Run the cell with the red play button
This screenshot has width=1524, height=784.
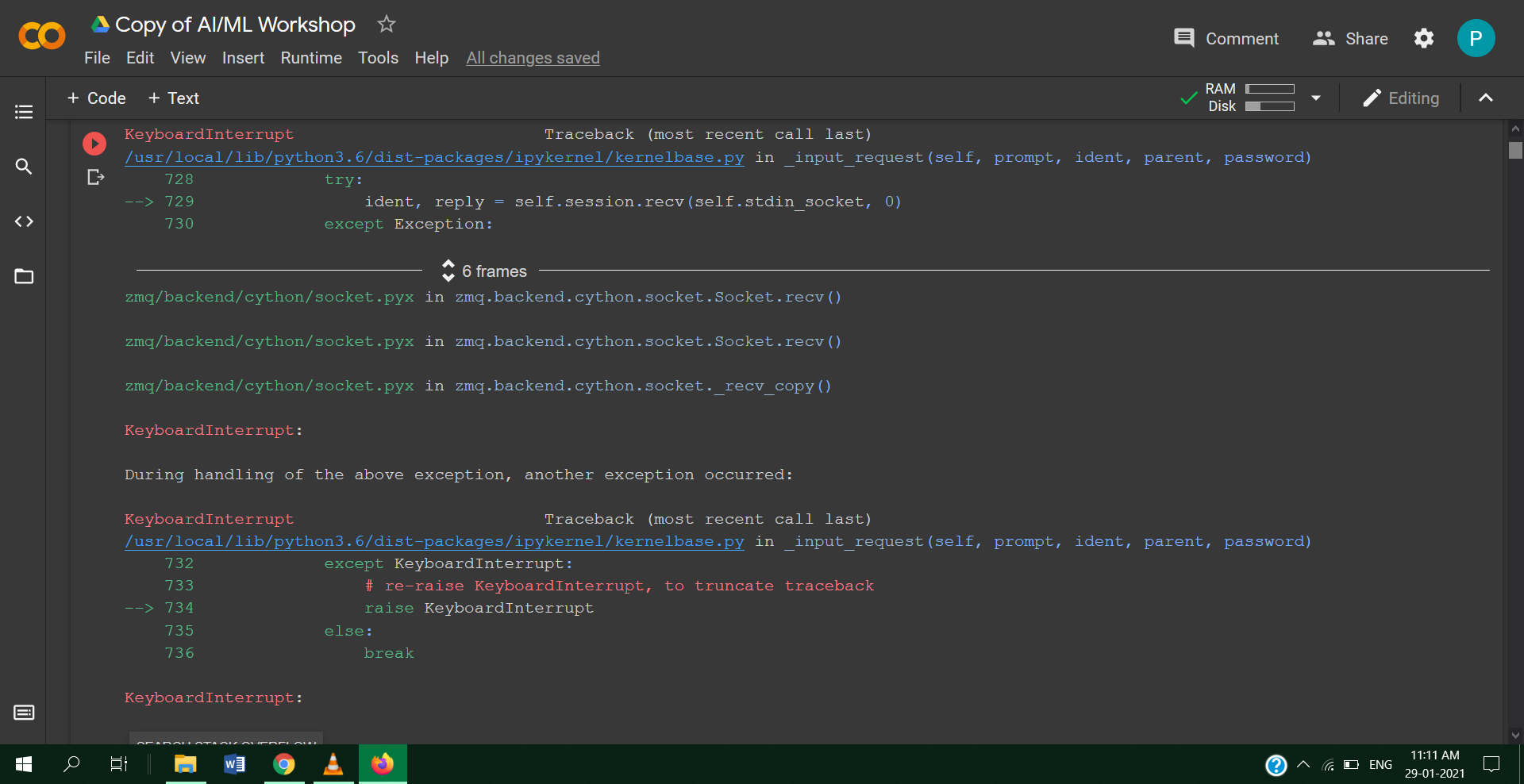(x=94, y=144)
